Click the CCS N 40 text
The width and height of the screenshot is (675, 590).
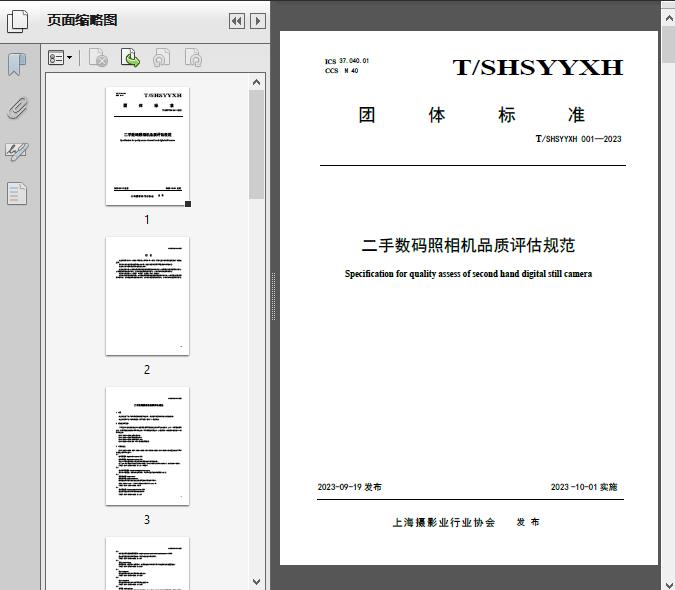(x=341, y=71)
